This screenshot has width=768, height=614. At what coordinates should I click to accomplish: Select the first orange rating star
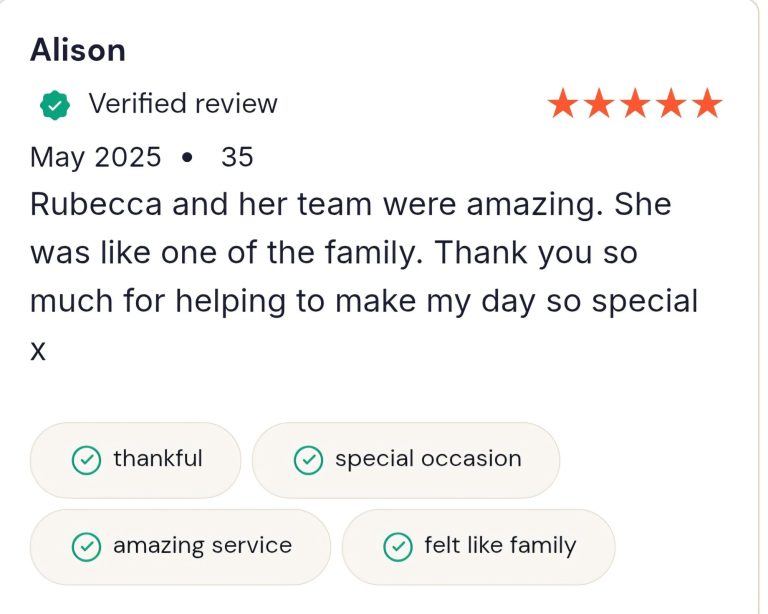[563, 103]
